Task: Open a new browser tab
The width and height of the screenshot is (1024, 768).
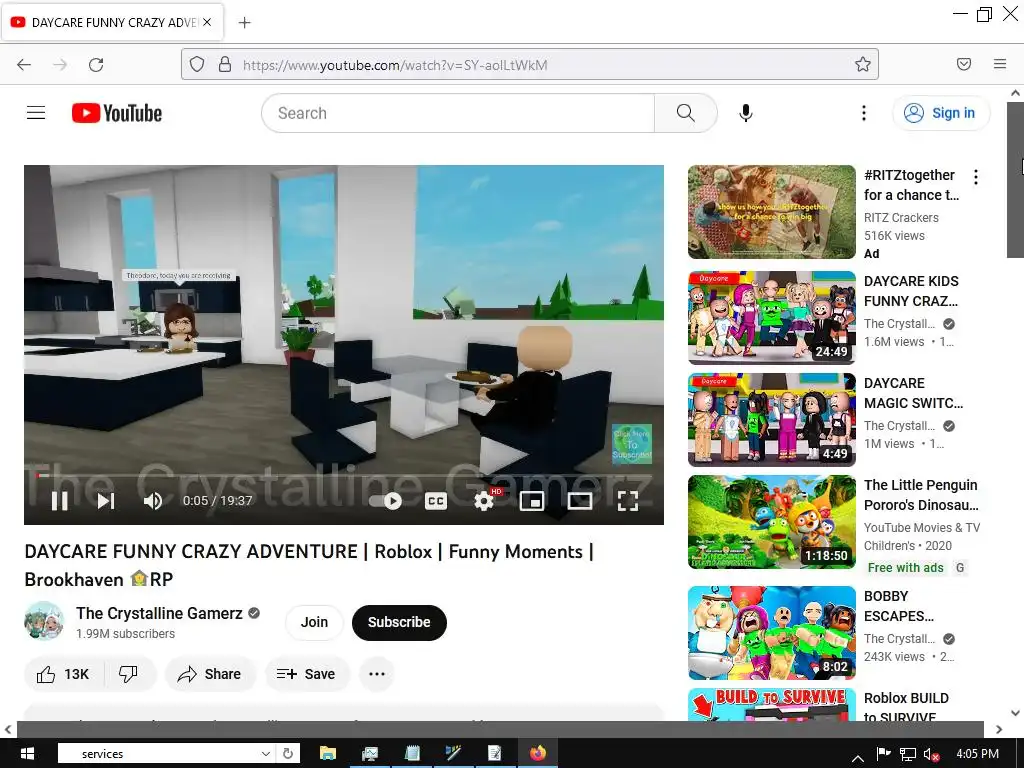Action: [244, 23]
